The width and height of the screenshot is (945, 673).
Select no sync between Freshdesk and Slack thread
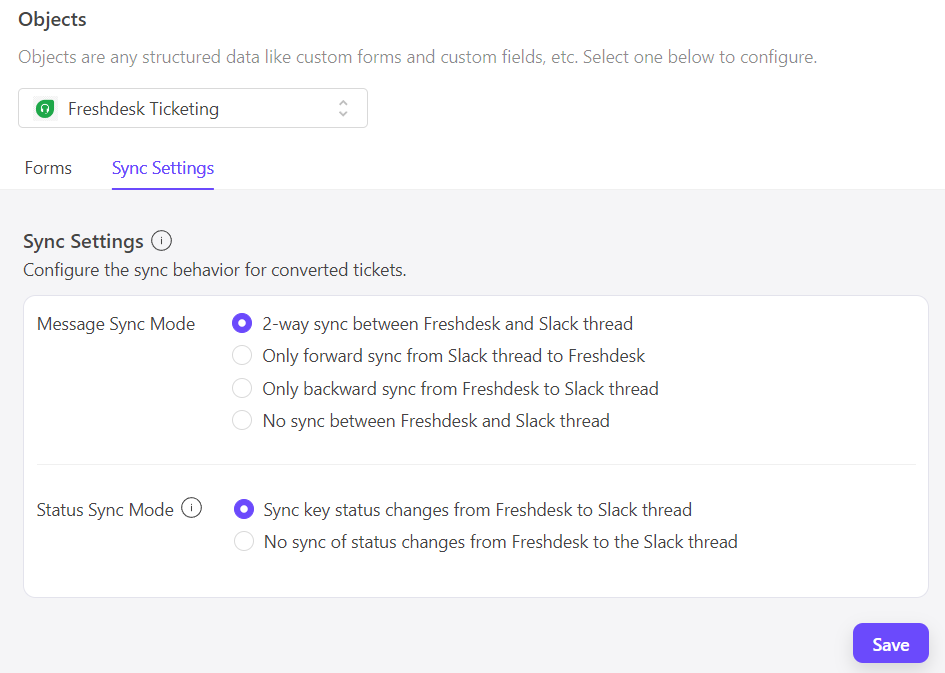coord(242,421)
